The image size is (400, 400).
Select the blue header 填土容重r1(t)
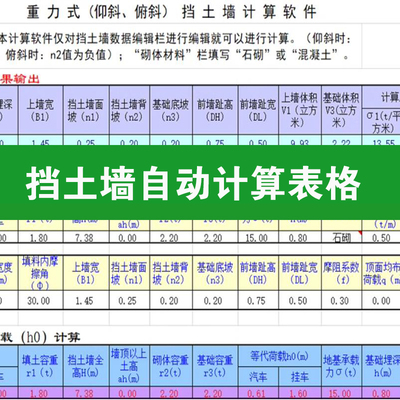(40, 366)
